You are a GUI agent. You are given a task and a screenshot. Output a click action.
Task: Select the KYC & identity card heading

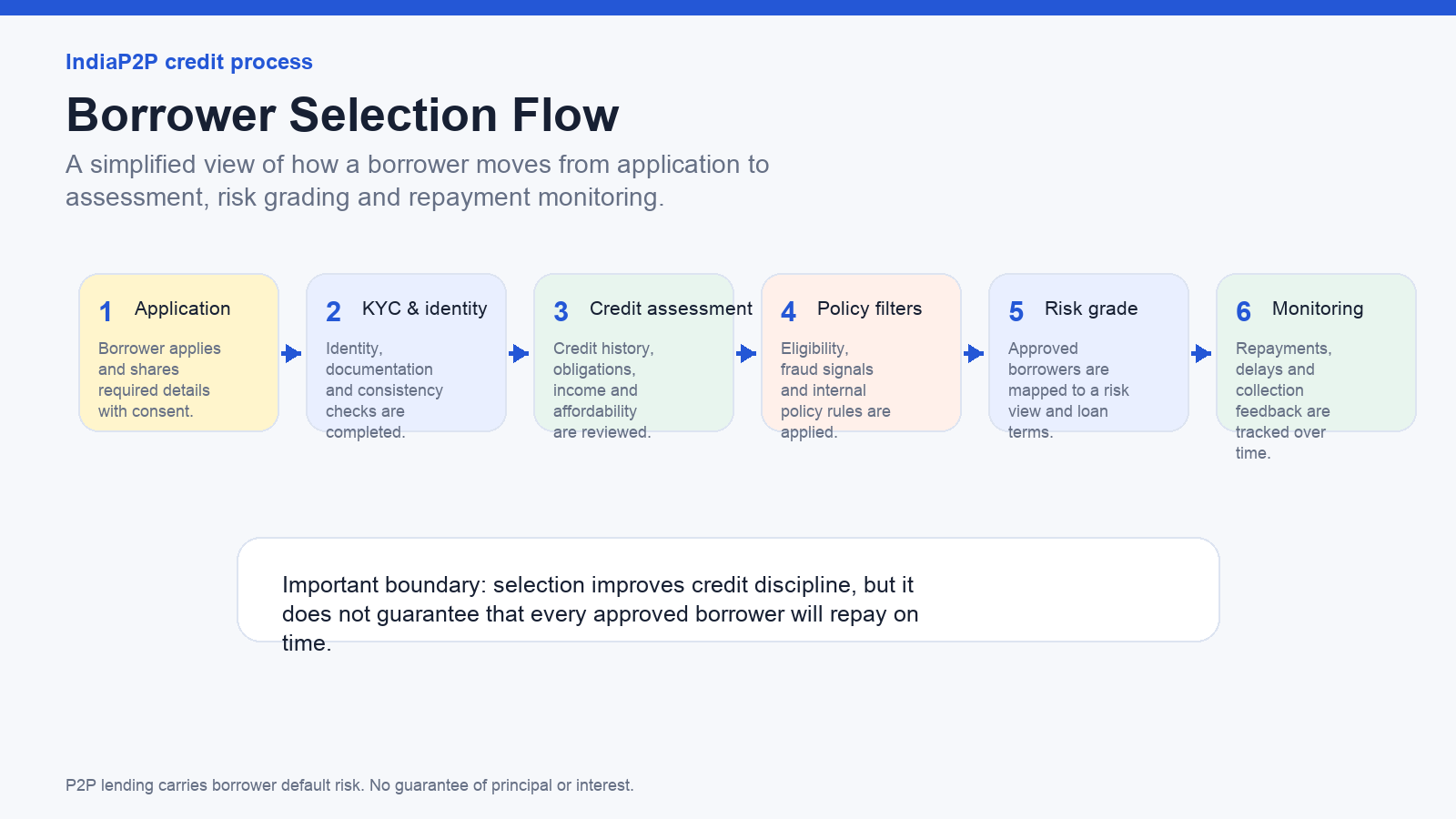425,308
